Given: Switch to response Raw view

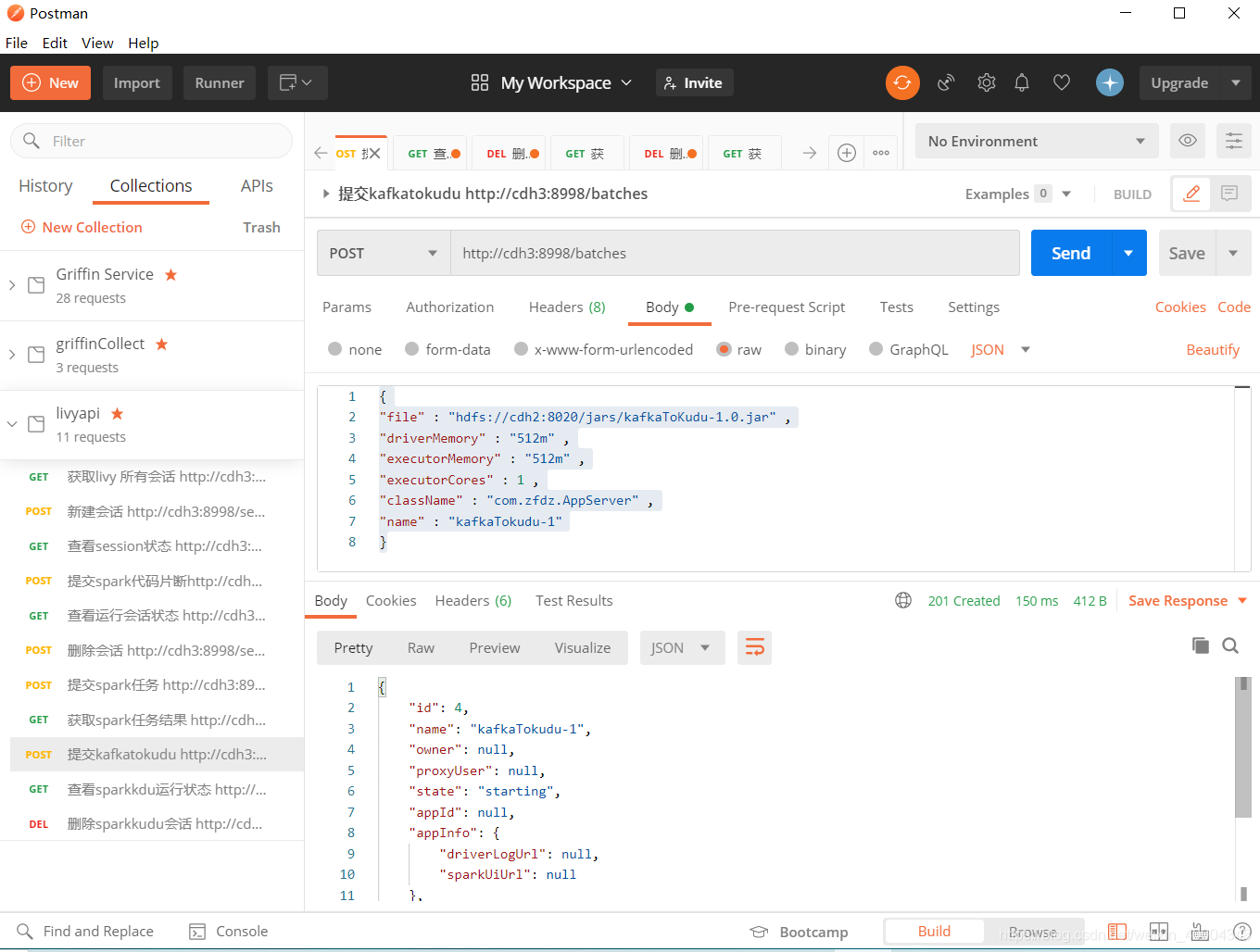Looking at the screenshot, I should tap(421, 647).
